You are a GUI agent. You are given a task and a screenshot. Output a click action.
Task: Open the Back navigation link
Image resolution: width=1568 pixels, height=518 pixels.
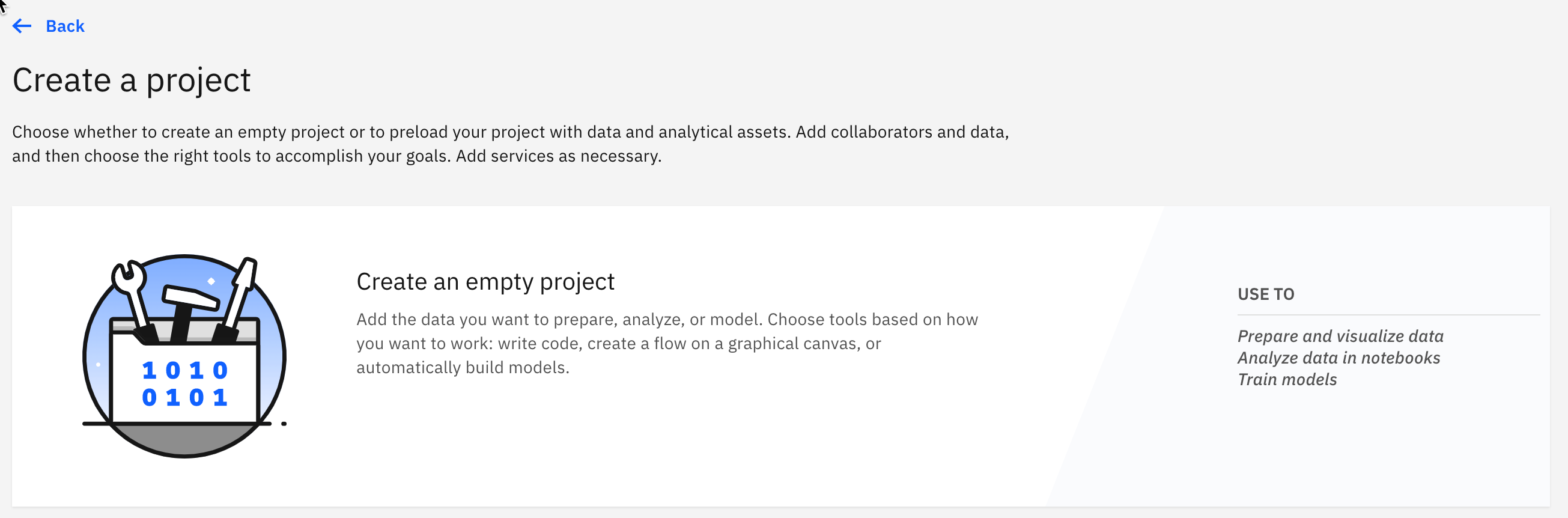(x=64, y=26)
